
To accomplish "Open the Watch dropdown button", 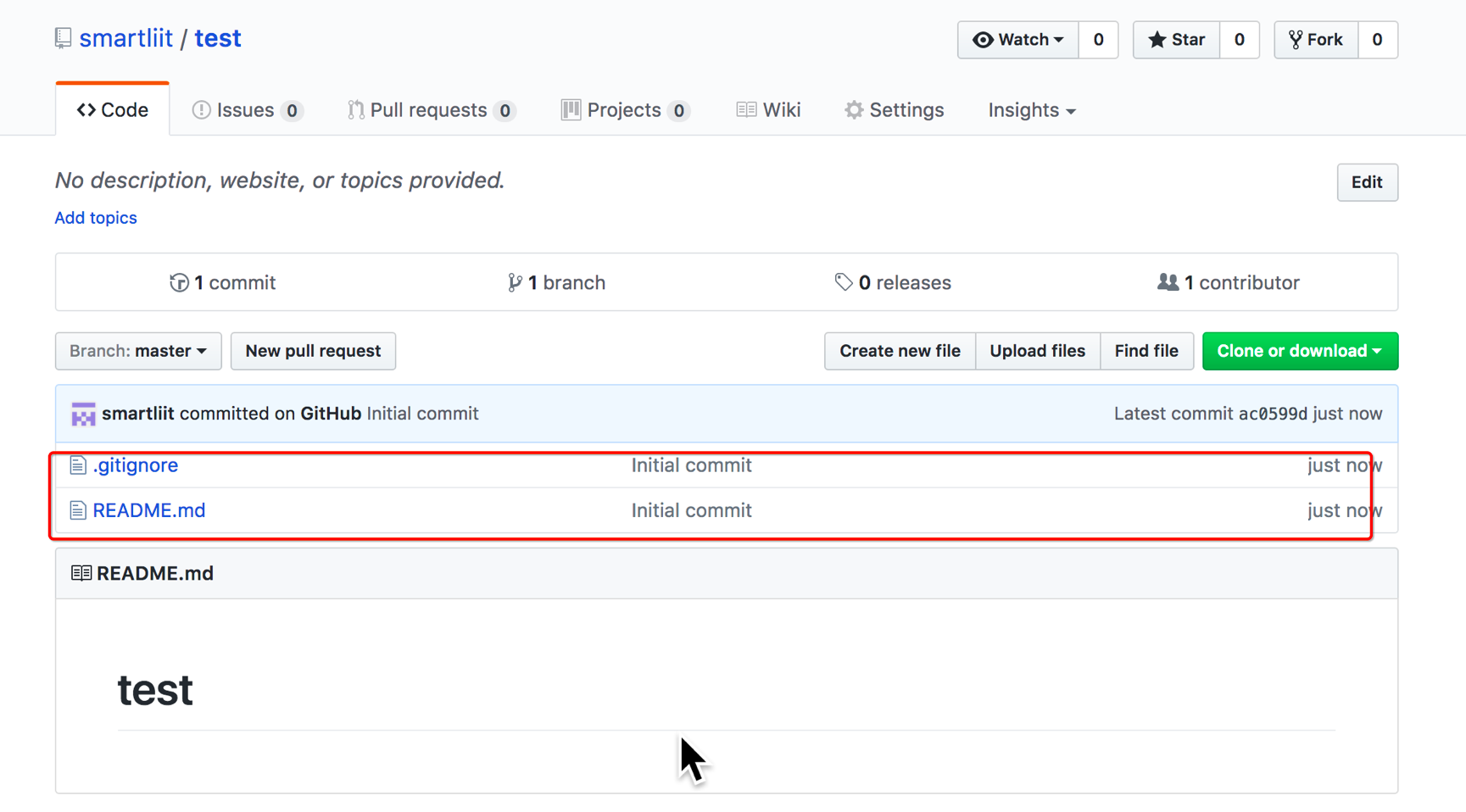I will pyautogui.click(x=1017, y=40).
